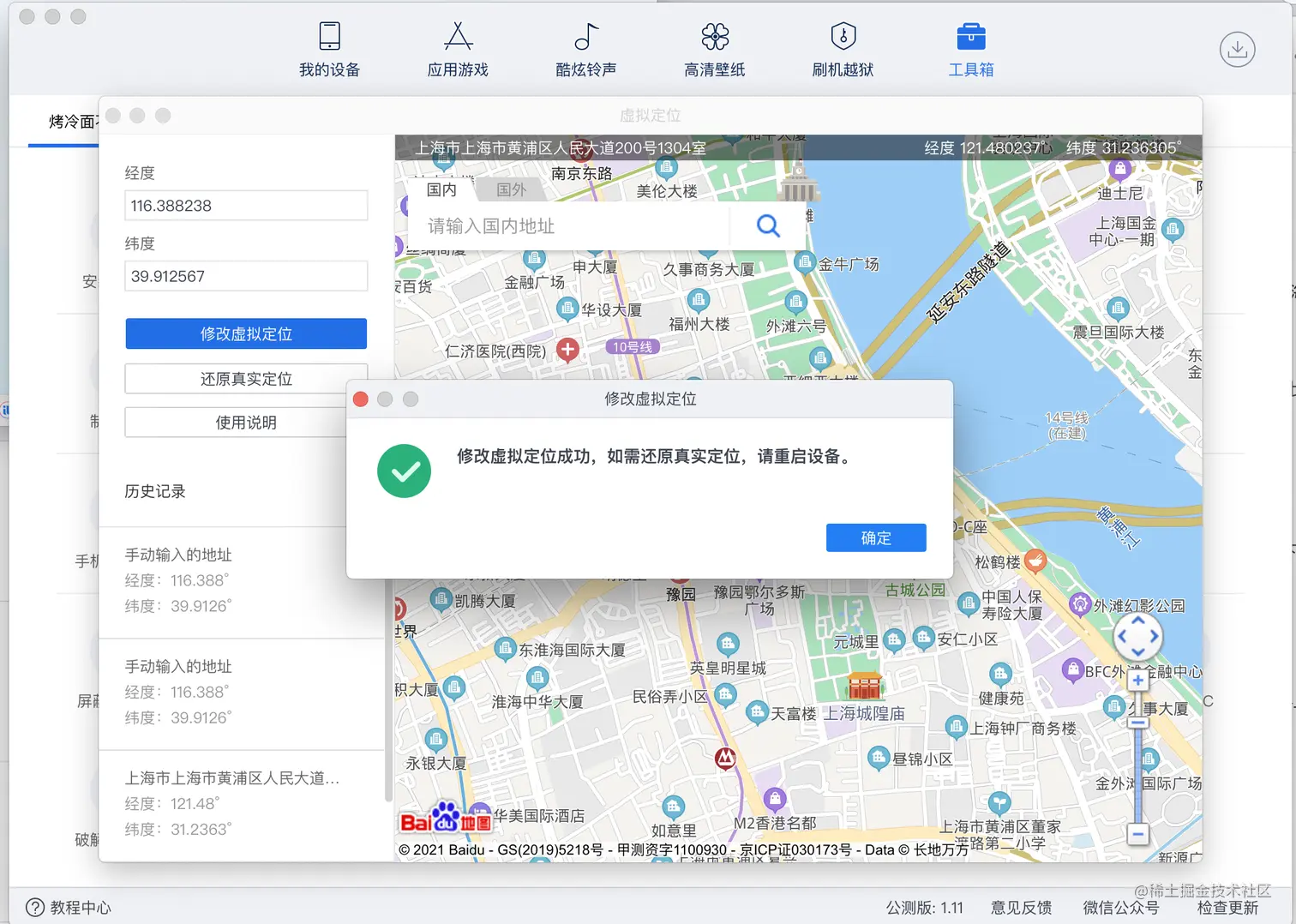Select first 手动输入的地址 history record
The height and width of the screenshot is (924, 1296).
click(x=242, y=581)
